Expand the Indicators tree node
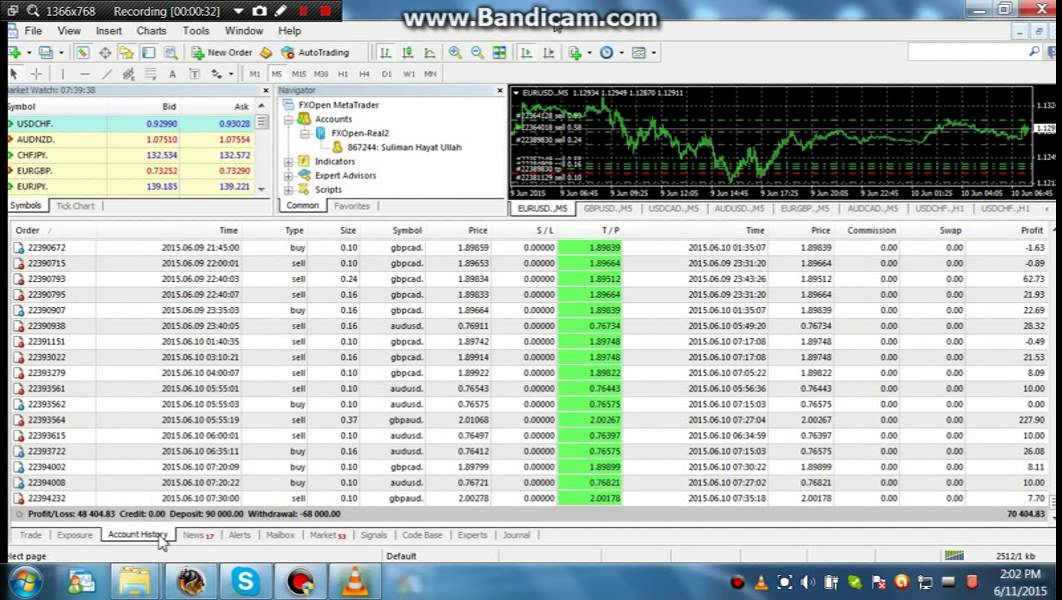1062x600 pixels. point(289,162)
